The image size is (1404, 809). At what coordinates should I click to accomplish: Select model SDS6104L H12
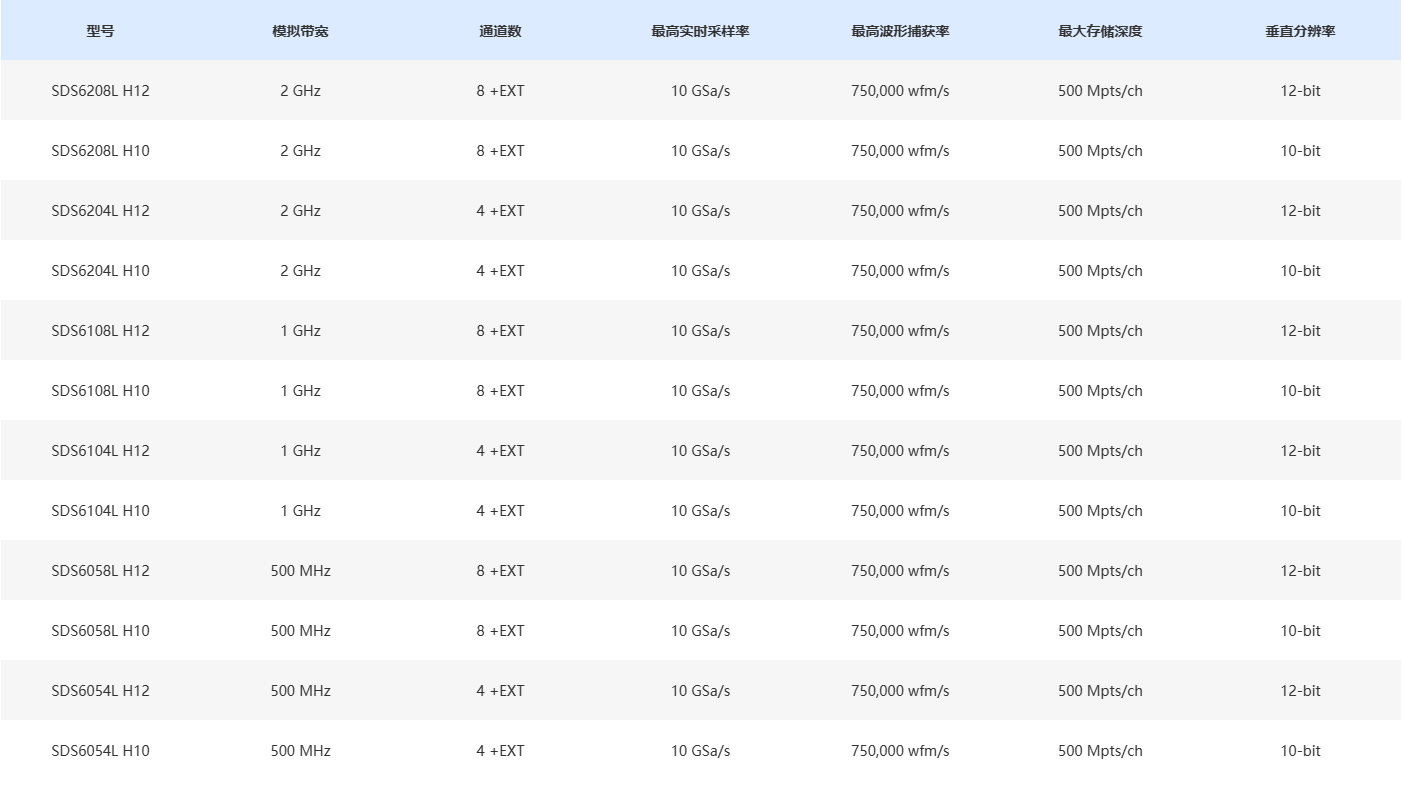click(100, 451)
